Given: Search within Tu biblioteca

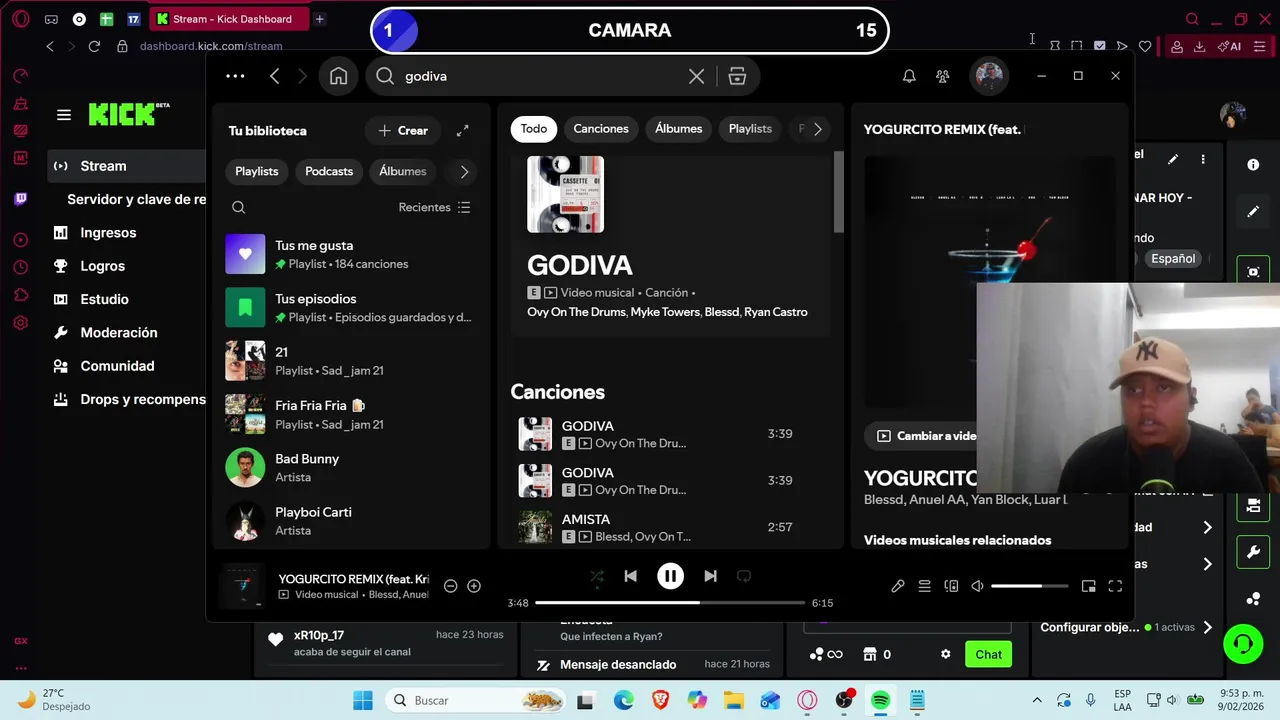Looking at the screenshot, I should click(238, 207).
